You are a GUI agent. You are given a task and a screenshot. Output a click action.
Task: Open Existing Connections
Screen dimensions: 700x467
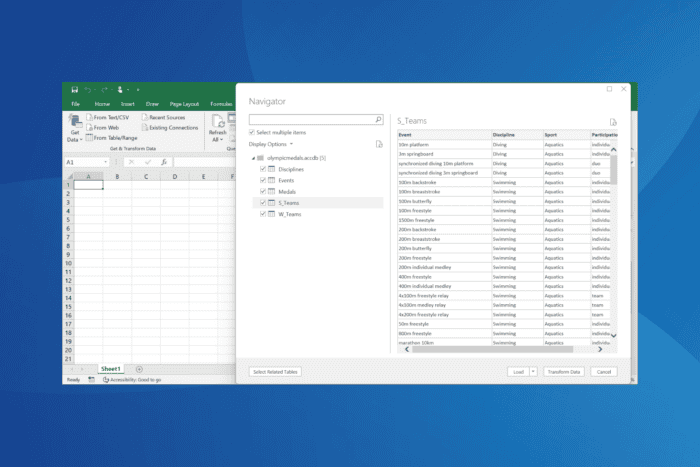point(170,127)
